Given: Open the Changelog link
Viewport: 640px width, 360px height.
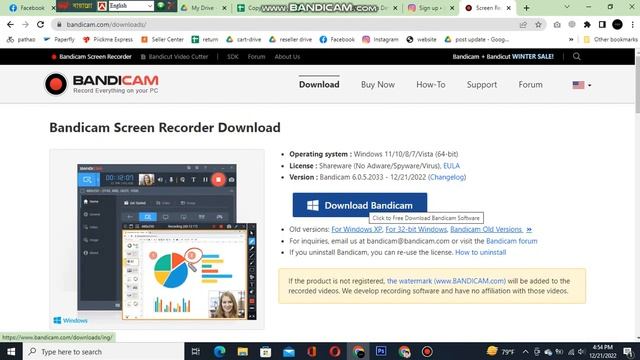Looking at the screenshot, I should [x=447, y=177].
